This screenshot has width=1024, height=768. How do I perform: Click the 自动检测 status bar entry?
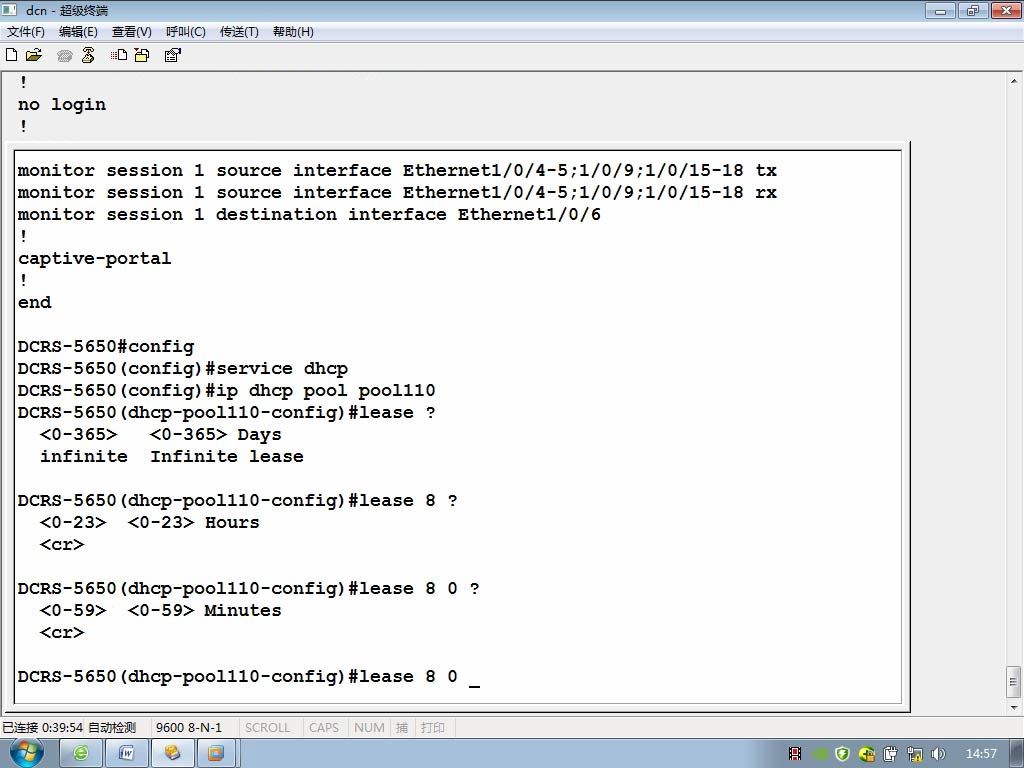click(x=112, y=728)
